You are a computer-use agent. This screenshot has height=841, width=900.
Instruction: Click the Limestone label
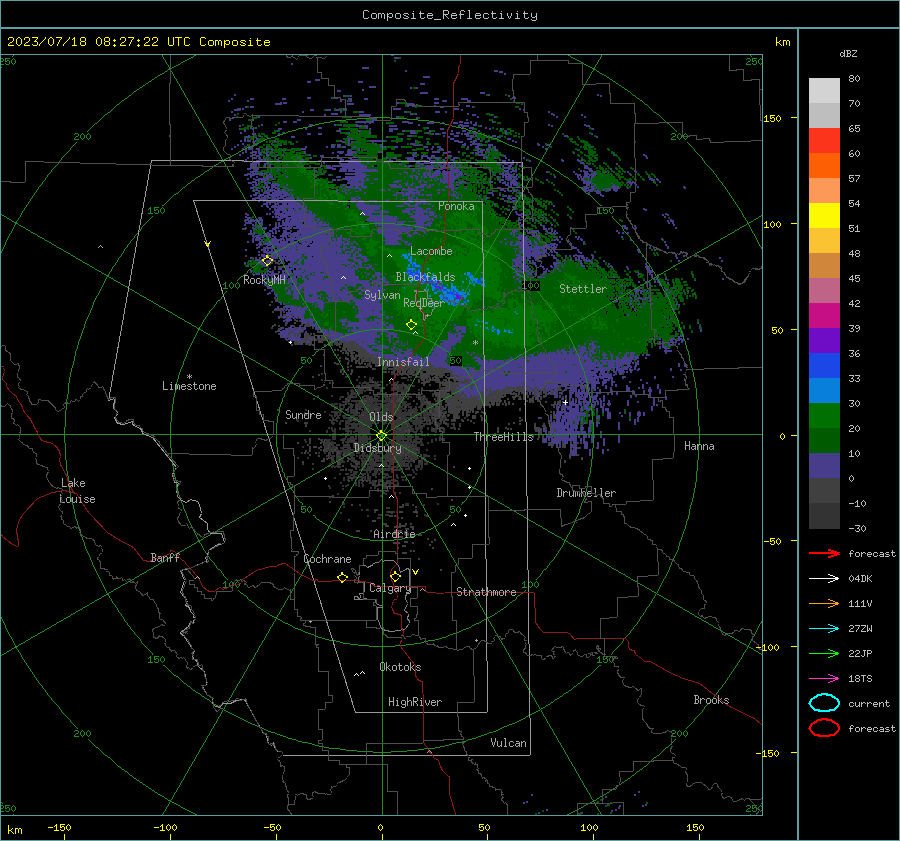(x=189, y=386)
